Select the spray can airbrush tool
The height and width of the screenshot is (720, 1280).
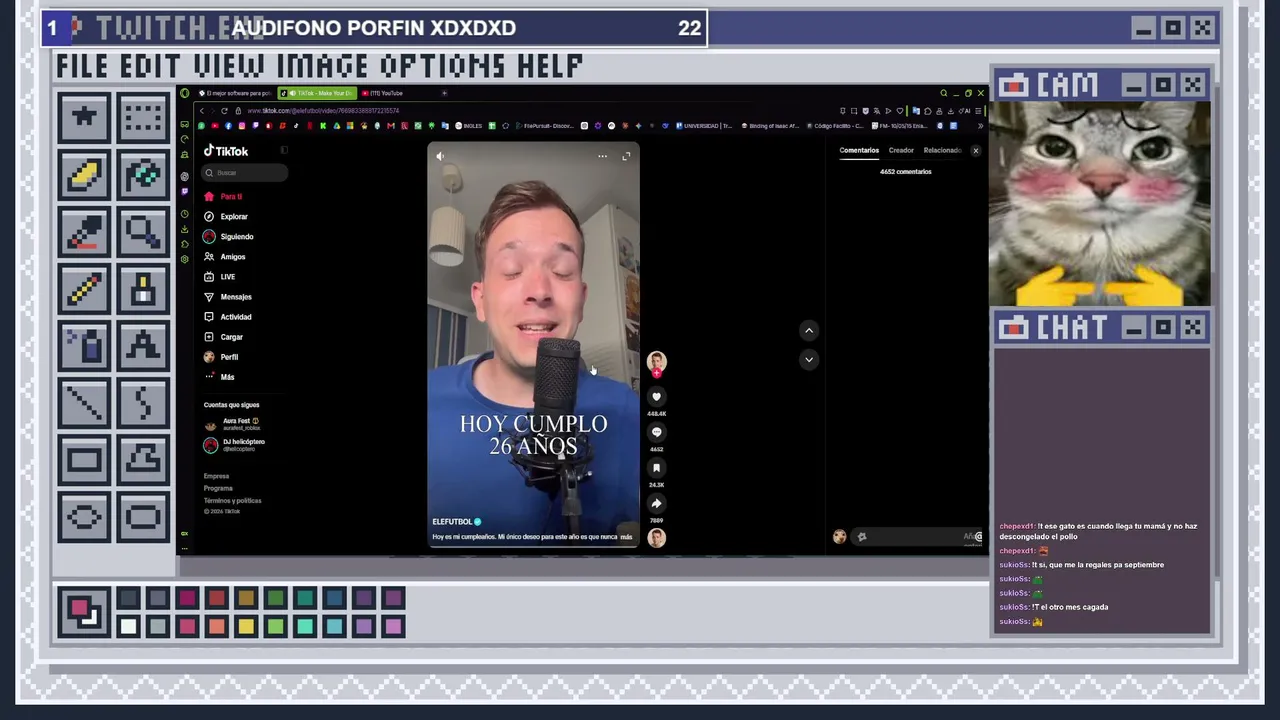point(84,347)
